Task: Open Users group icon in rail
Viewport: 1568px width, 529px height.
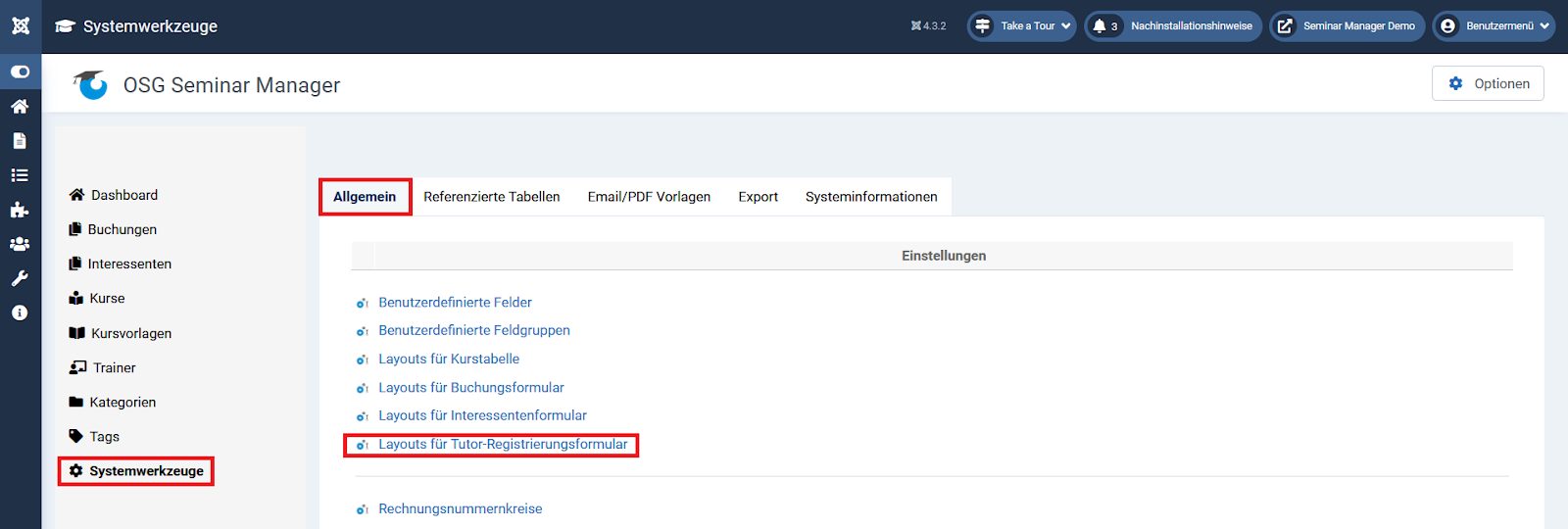Action: (x=20, y=244)
